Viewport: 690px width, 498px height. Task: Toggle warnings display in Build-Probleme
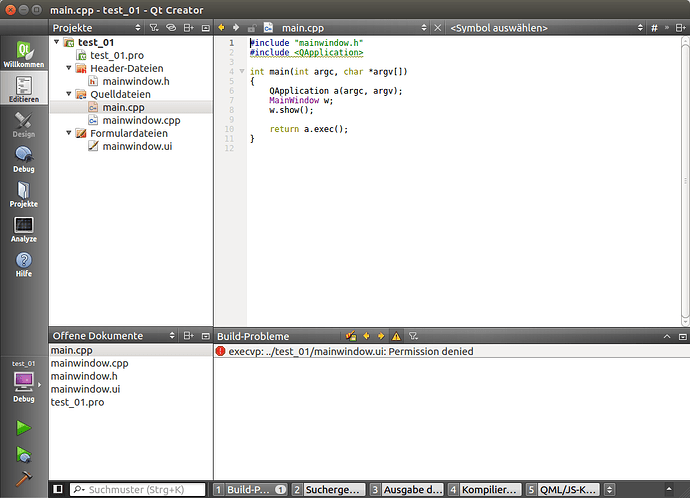tap(396, 336)
